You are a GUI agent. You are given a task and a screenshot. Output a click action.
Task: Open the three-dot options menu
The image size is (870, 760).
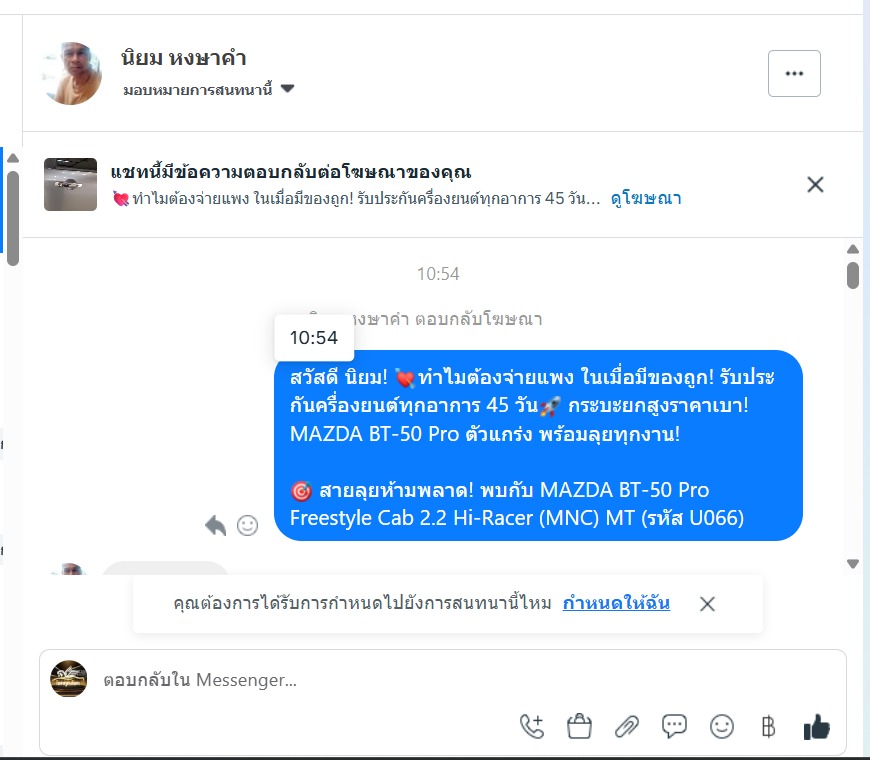(x=794, y=73)
